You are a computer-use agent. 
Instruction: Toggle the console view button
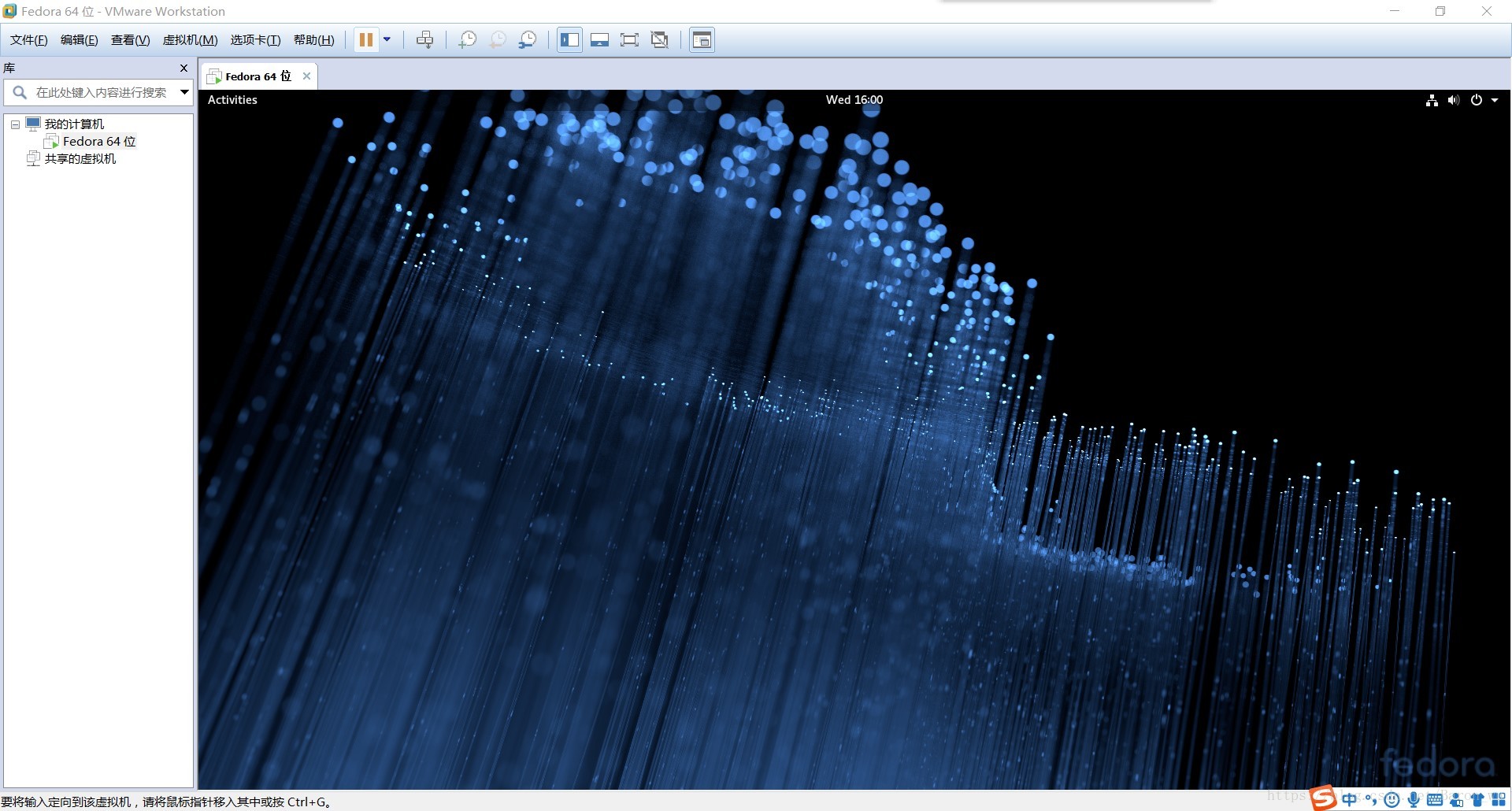click(702, 39)
